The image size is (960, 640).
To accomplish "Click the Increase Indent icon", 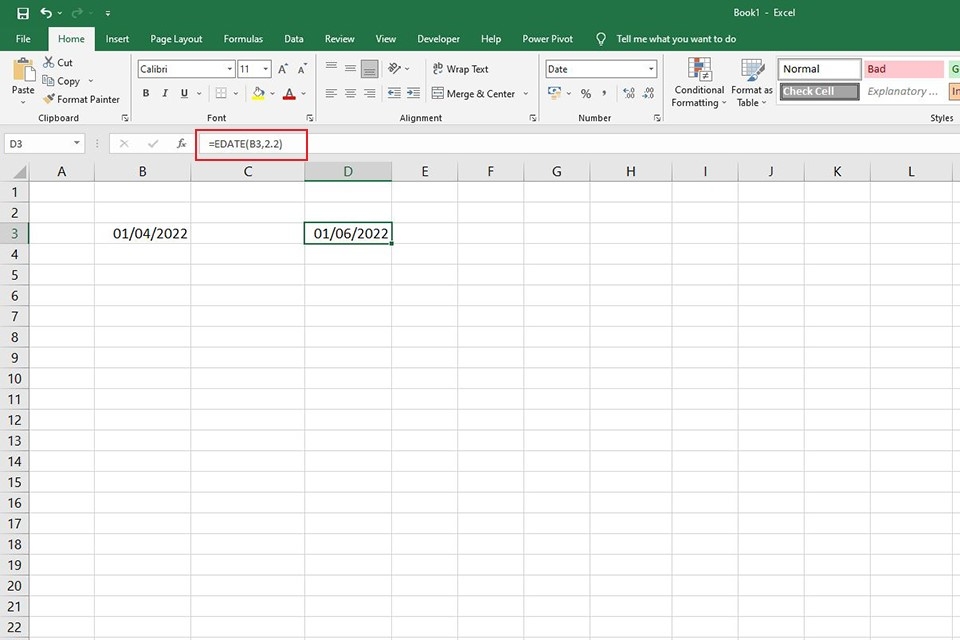I will pyautogui.click(x=413, y=94).
